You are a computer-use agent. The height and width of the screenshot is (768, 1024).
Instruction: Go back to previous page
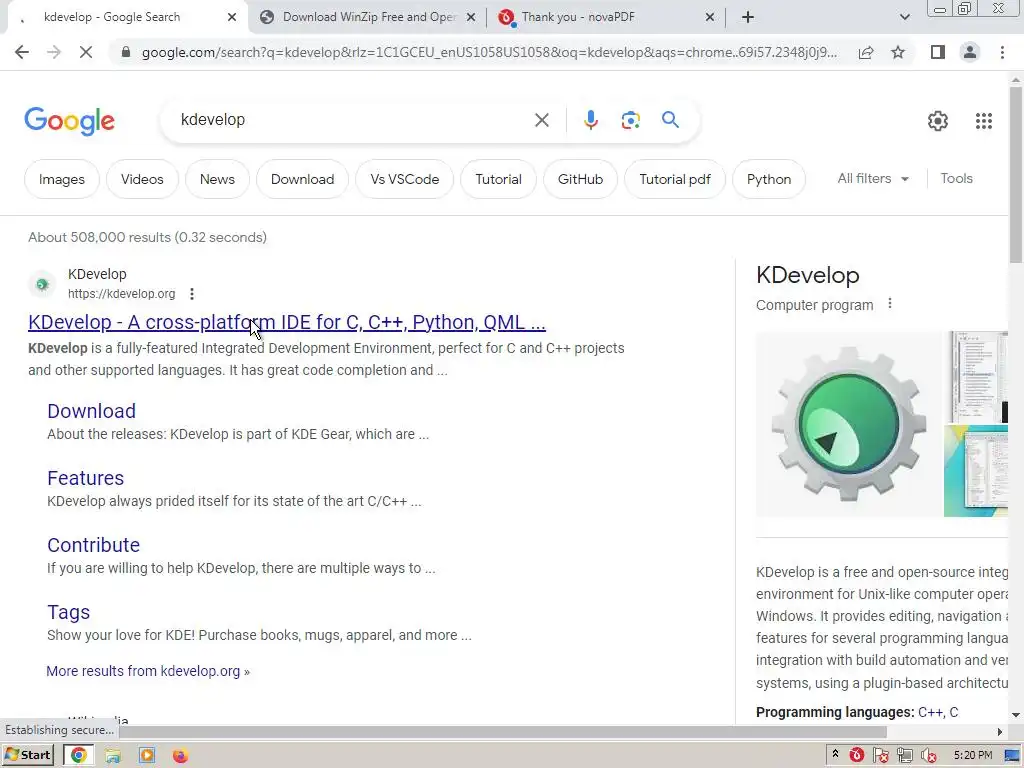click(x=22, y=52)
